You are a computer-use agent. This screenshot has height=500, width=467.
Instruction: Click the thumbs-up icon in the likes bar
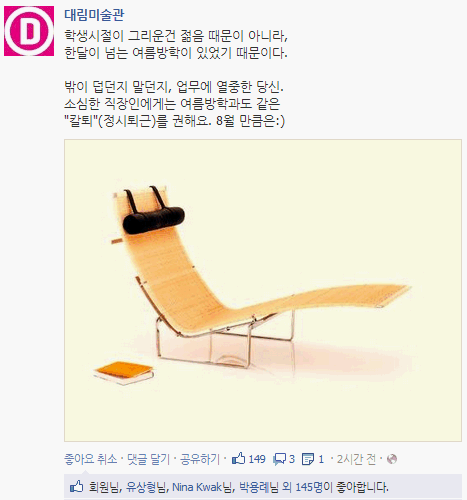(x=77, y=487)
